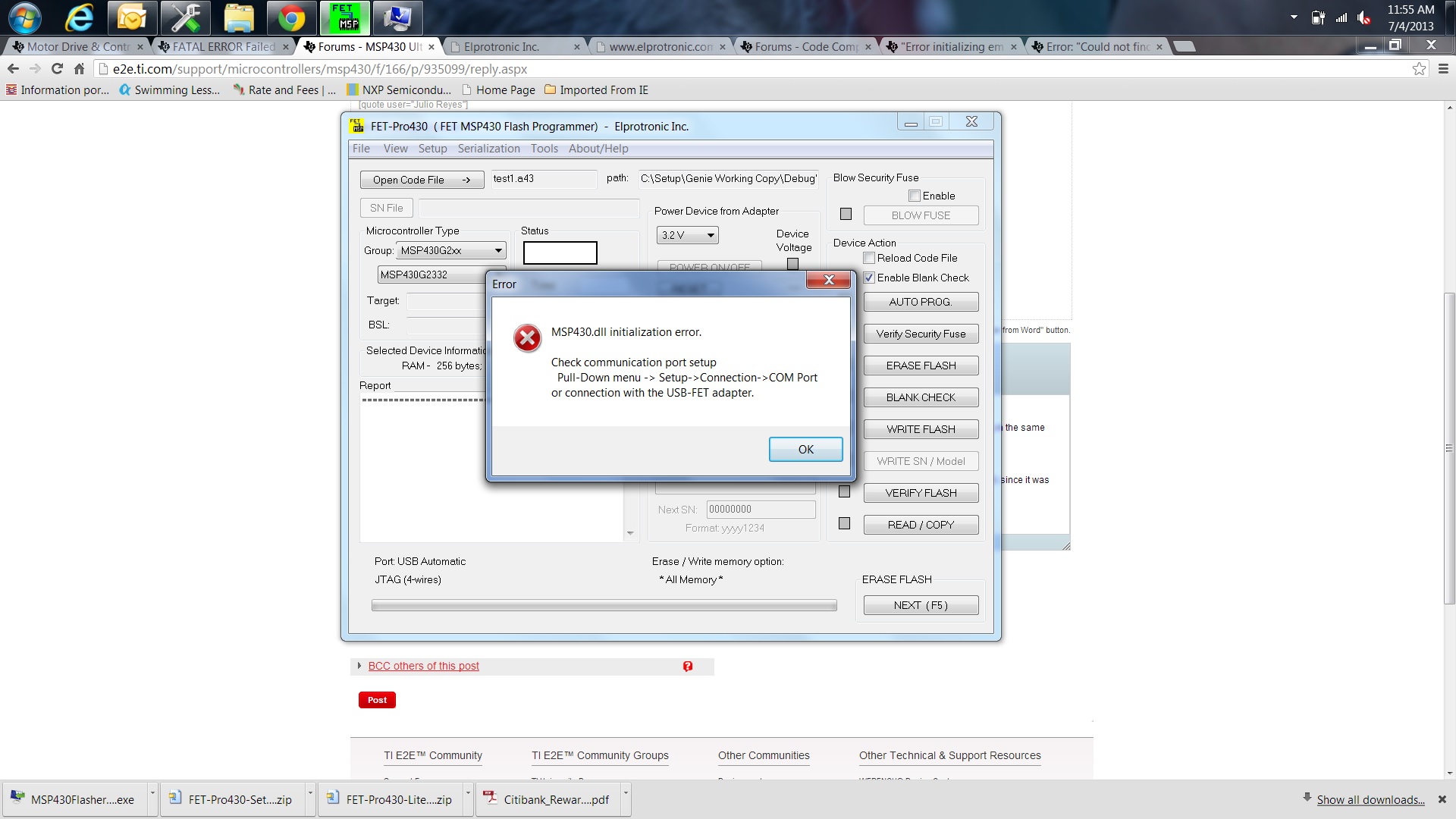Toggle the Device Voltage checkbox
The height and width of the screenshot is (819, 1456).
click(792, 264)
